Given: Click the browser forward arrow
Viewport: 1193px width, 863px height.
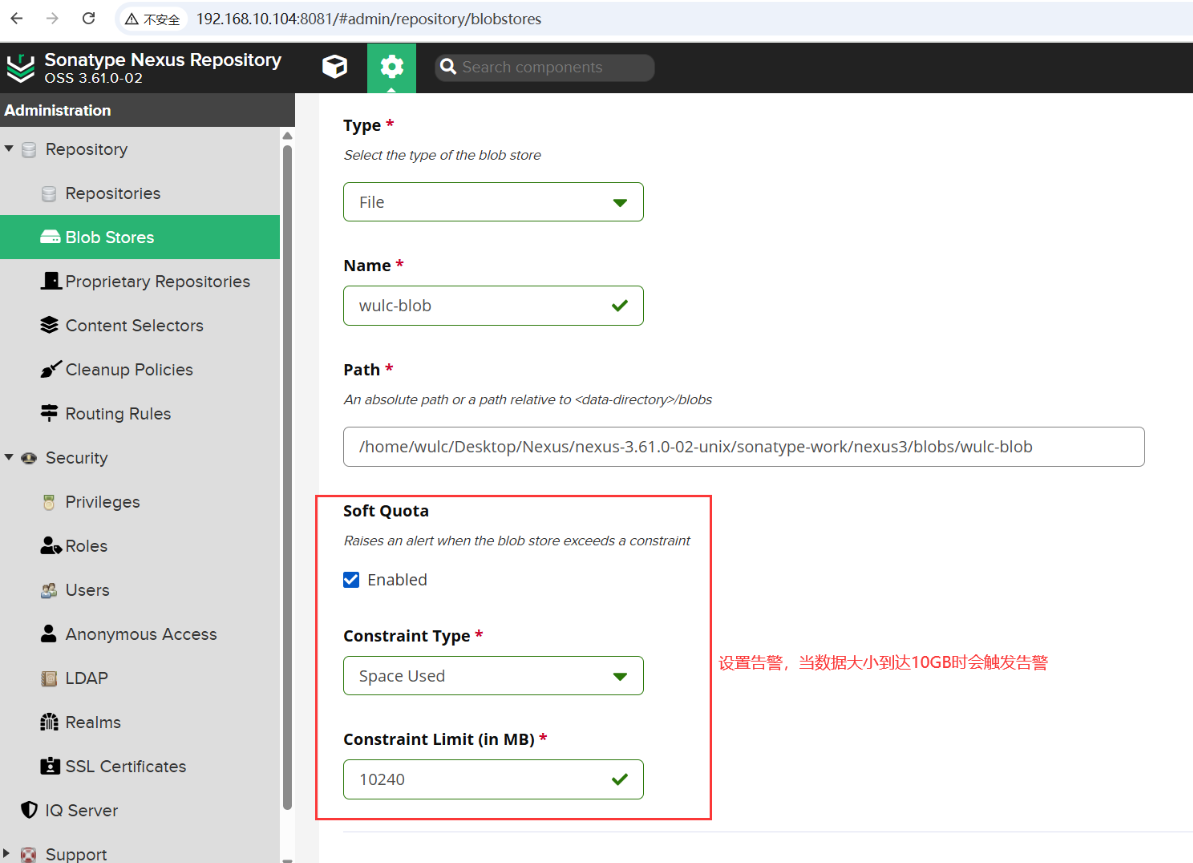Looking at the screenshot, I should [x=52, y=18].
